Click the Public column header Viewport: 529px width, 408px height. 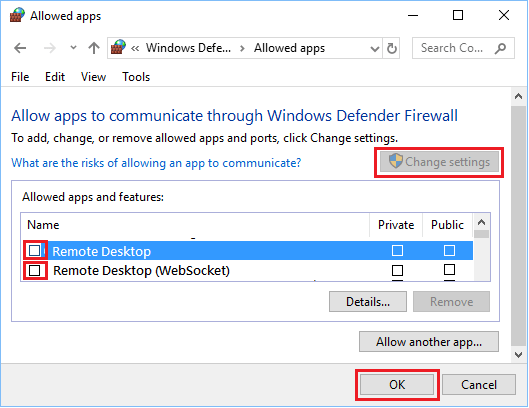pos(447,225)
